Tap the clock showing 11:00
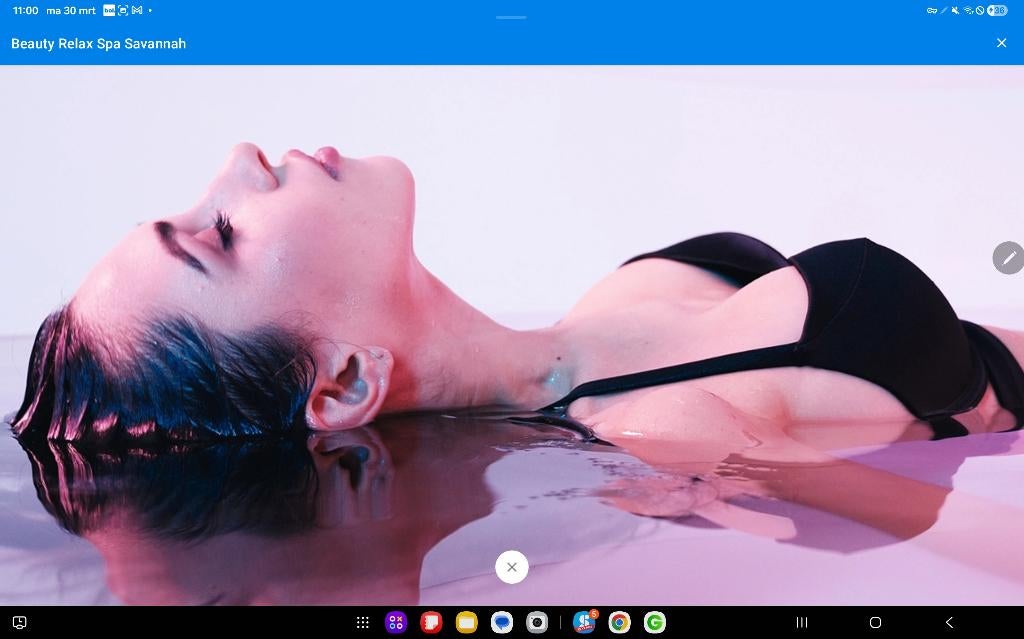The height and width of the screenshot is (639, 1024). (25, 10)
